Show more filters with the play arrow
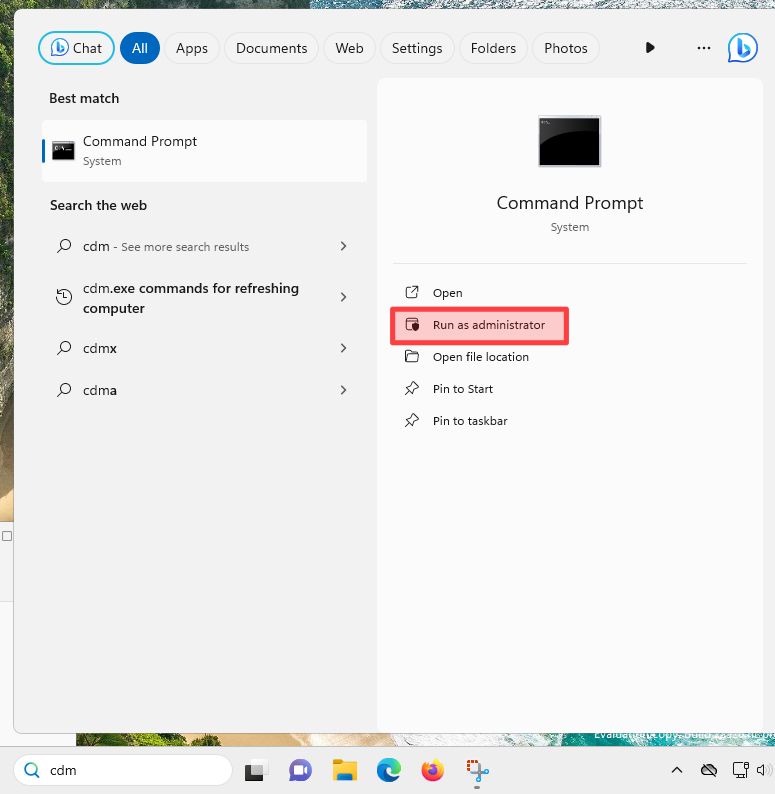This screenshot has height=794, width=775. [650, 48]
